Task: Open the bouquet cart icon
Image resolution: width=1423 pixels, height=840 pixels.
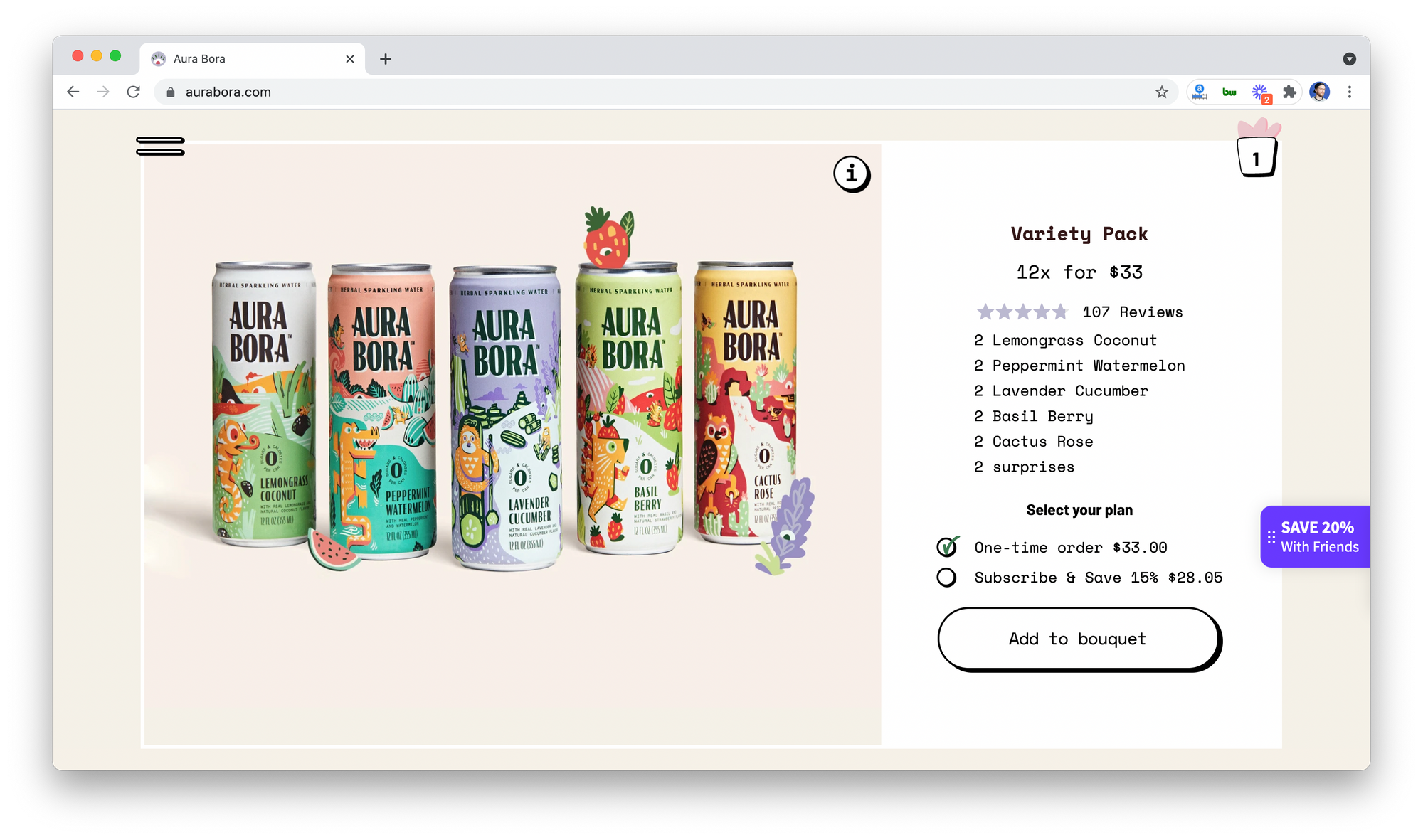Action: tap(1257, 149)
